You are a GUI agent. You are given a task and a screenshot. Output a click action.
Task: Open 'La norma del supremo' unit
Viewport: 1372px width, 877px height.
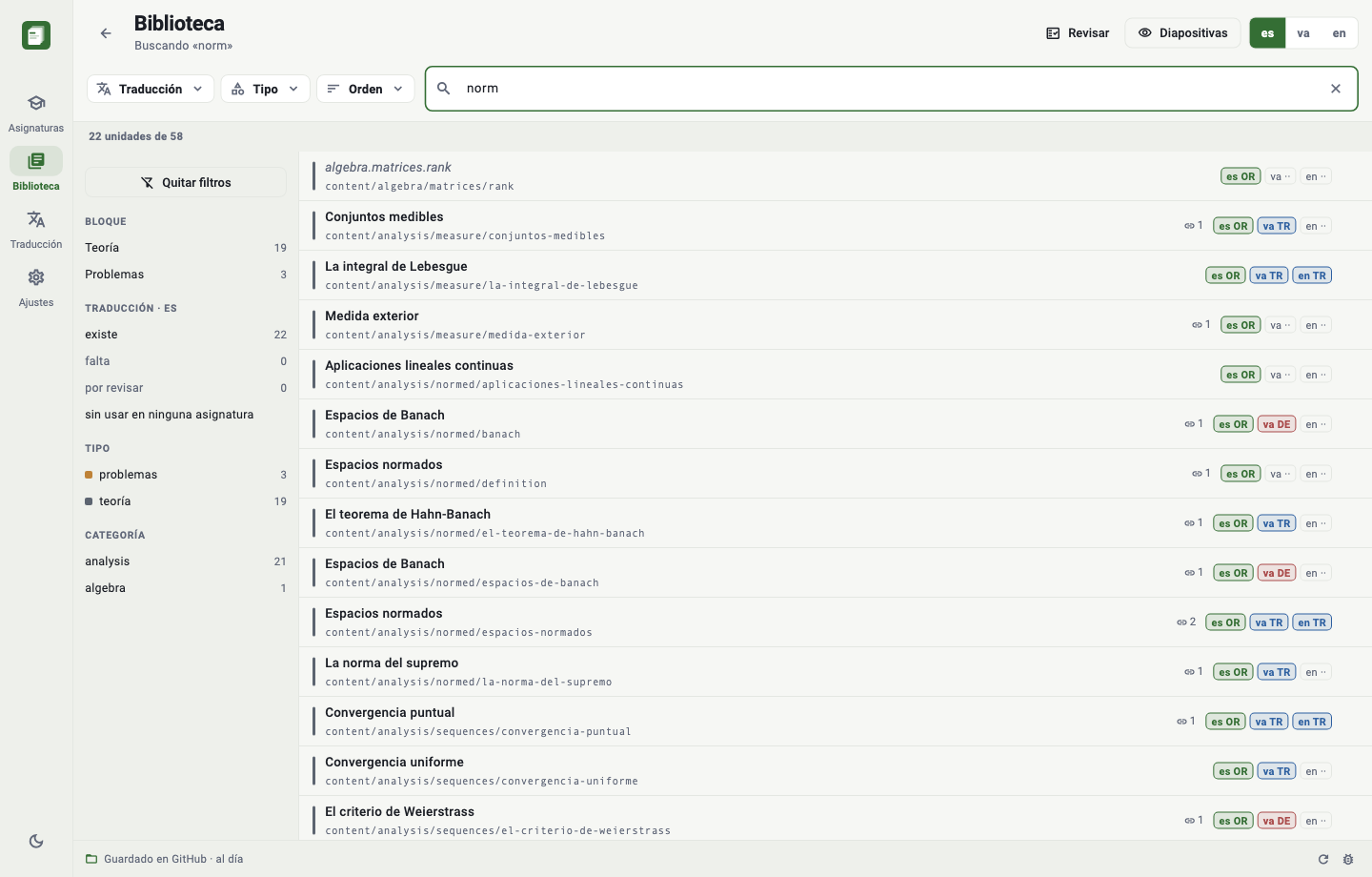[836, 672]
